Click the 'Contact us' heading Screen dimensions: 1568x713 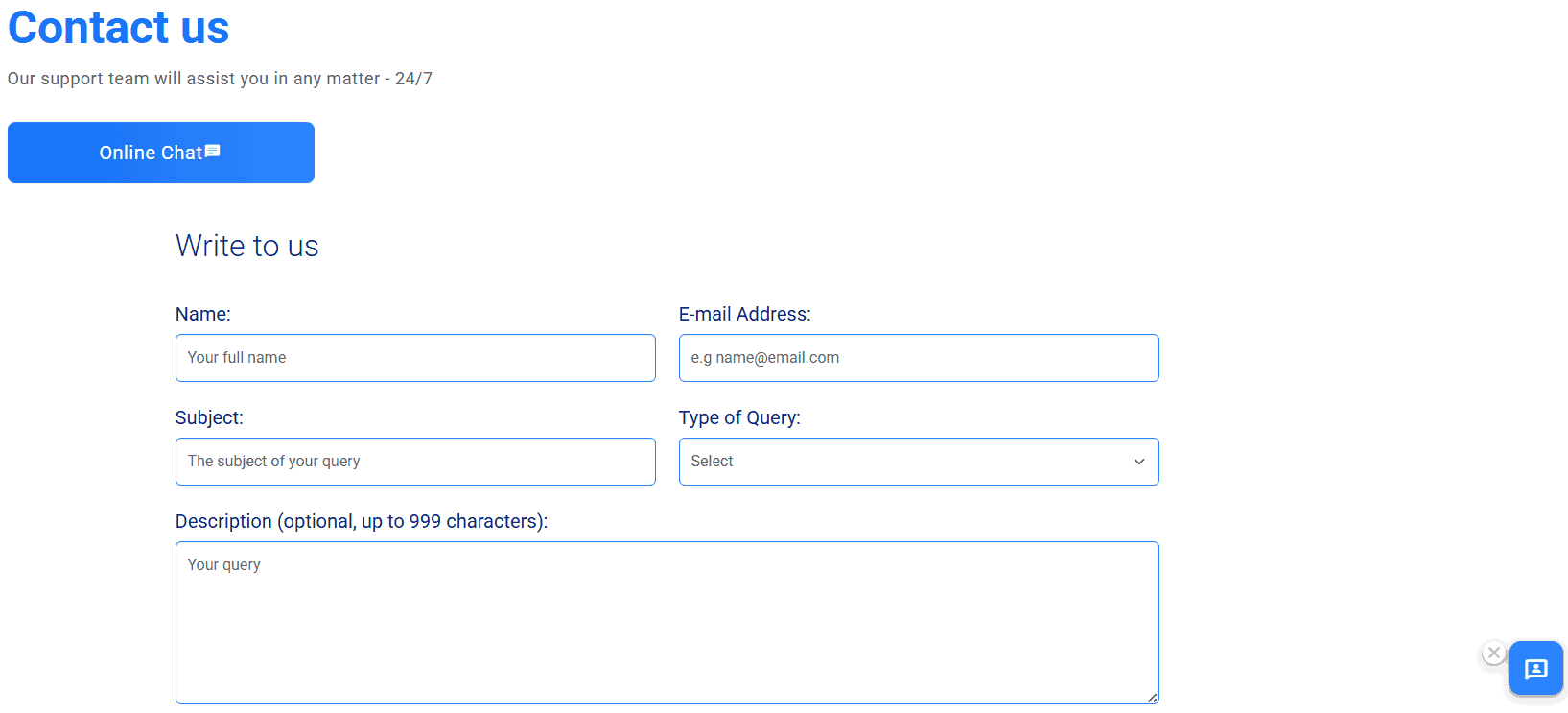tap(118, 28)
